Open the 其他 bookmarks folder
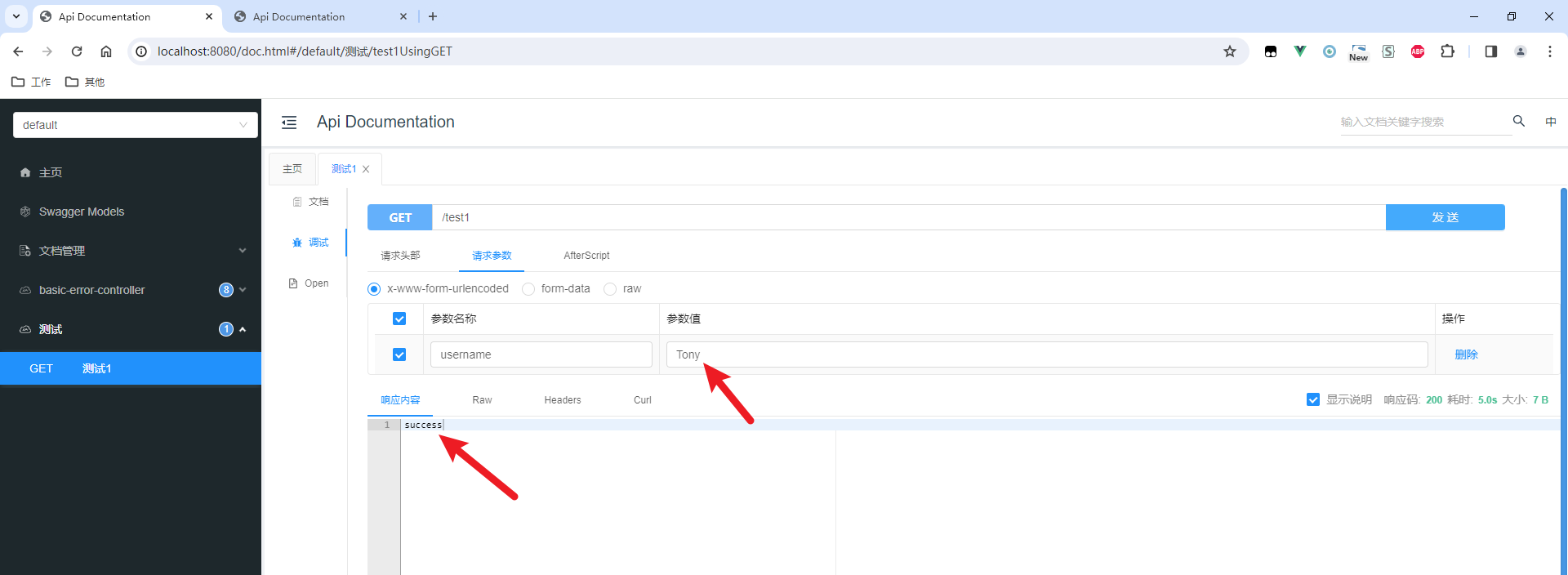 (x=85, y=82)
